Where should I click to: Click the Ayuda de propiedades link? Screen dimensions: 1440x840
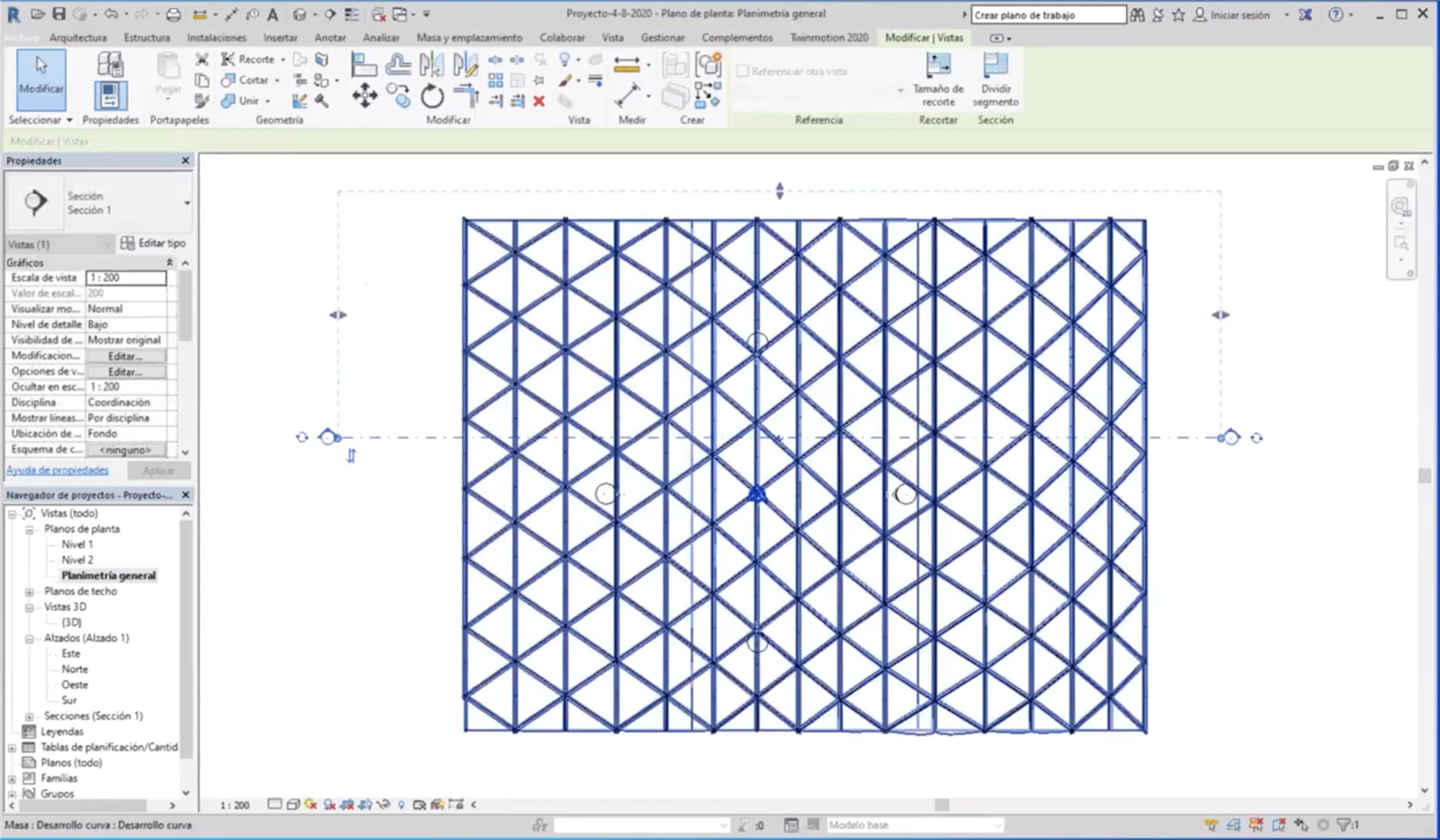58,470
